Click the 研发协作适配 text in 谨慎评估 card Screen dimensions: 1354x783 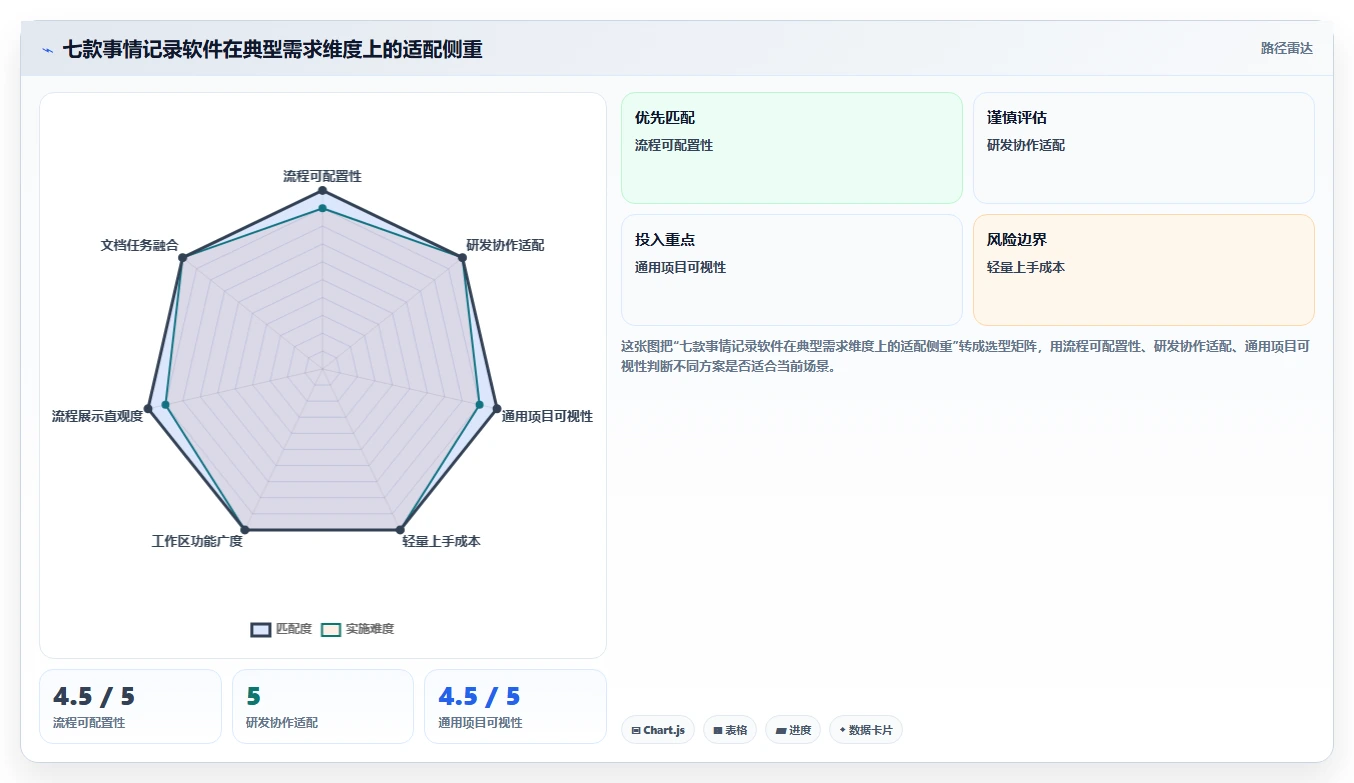coord(1026,145)
